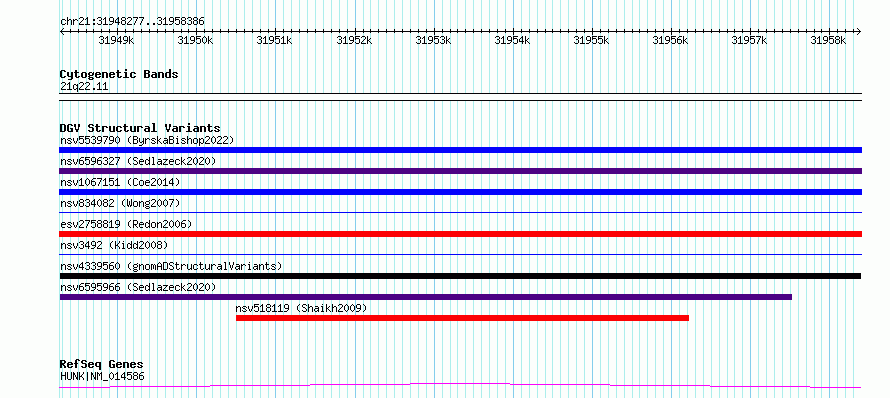Open the esv2758819 (Redon2006) variant label

point(126,224)
